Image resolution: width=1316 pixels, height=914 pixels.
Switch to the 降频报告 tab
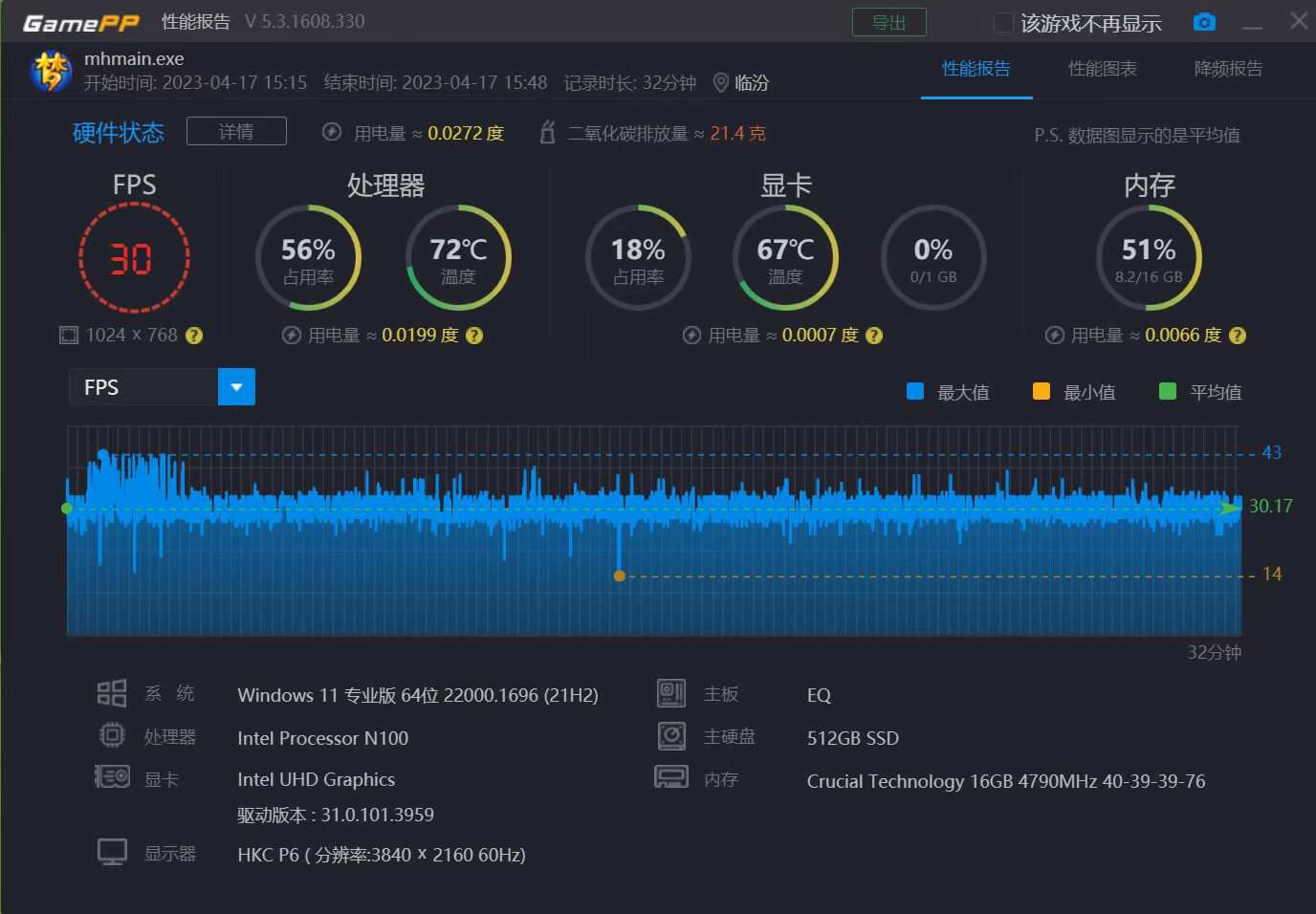[x=1228, y=69]
